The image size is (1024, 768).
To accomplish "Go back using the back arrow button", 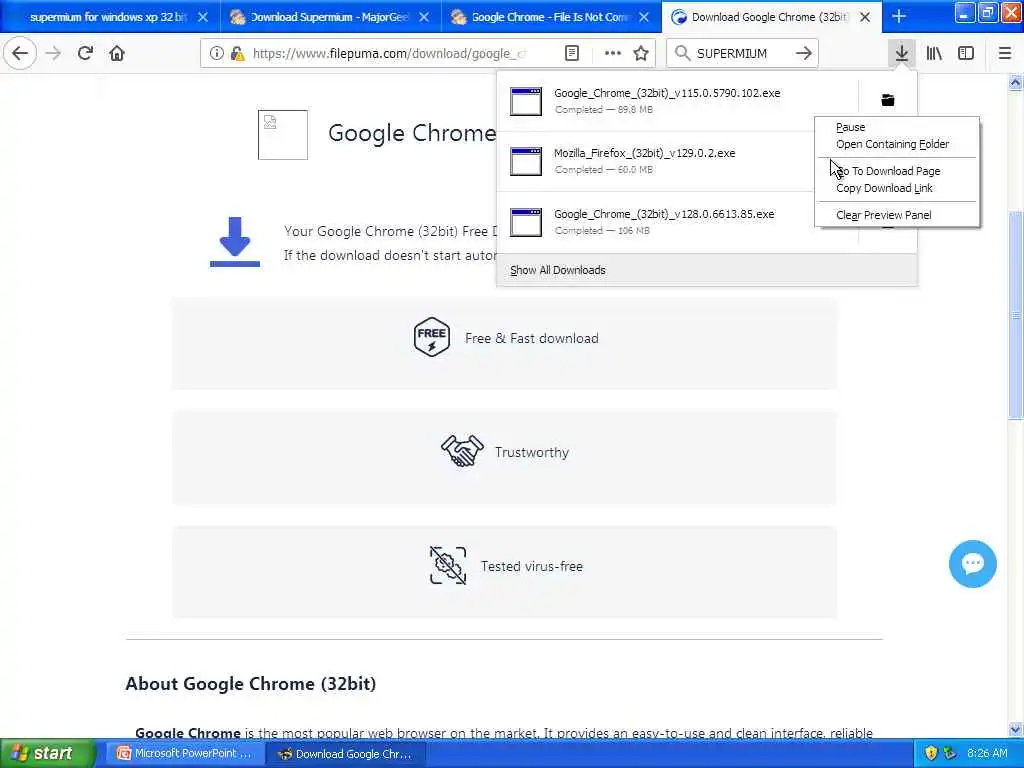I will [x=20, y=53].
